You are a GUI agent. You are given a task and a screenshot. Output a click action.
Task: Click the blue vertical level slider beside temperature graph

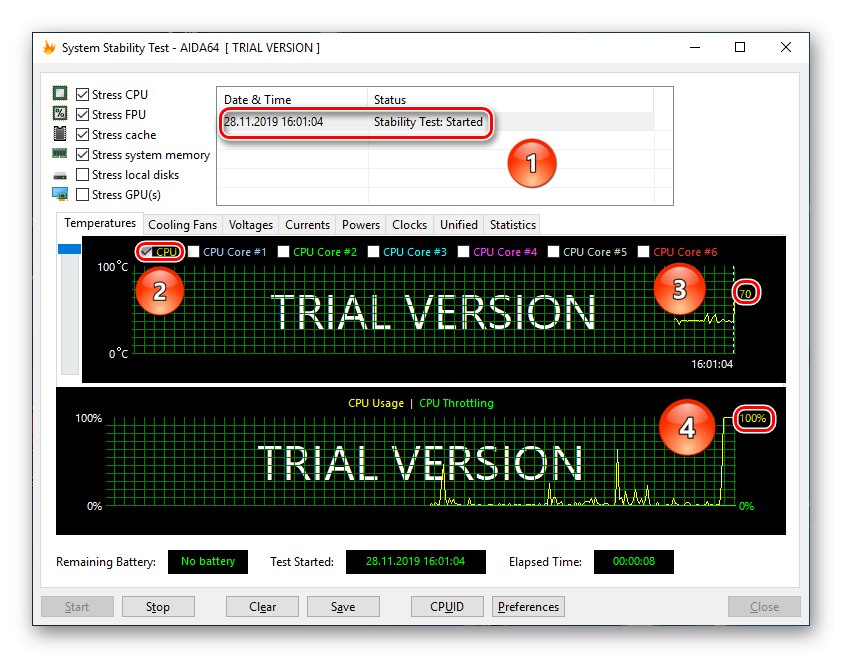69,249
